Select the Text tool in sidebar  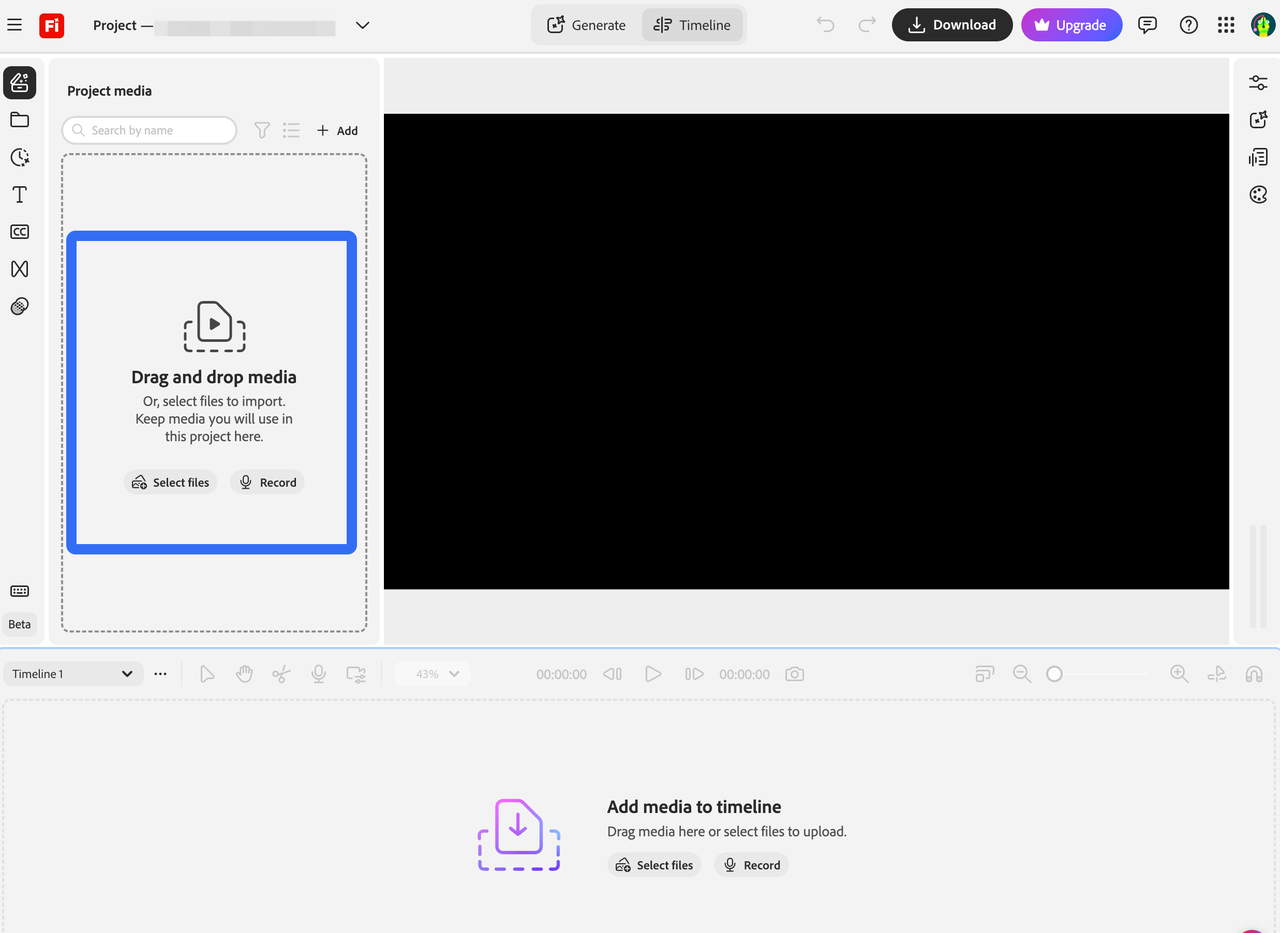click(x=19, y=194)
